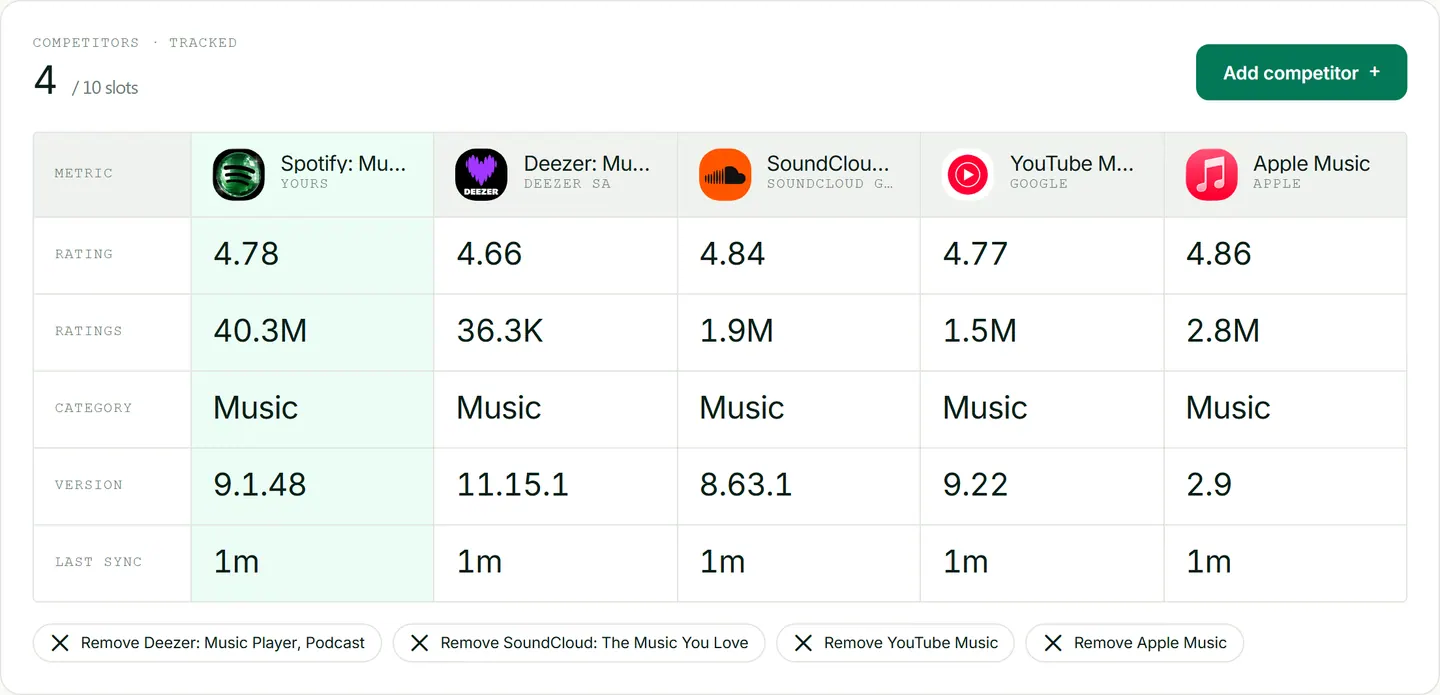Click ratings count 36.3K
The width and height of the screenshot is (1440, 695).
click(500, 331)
